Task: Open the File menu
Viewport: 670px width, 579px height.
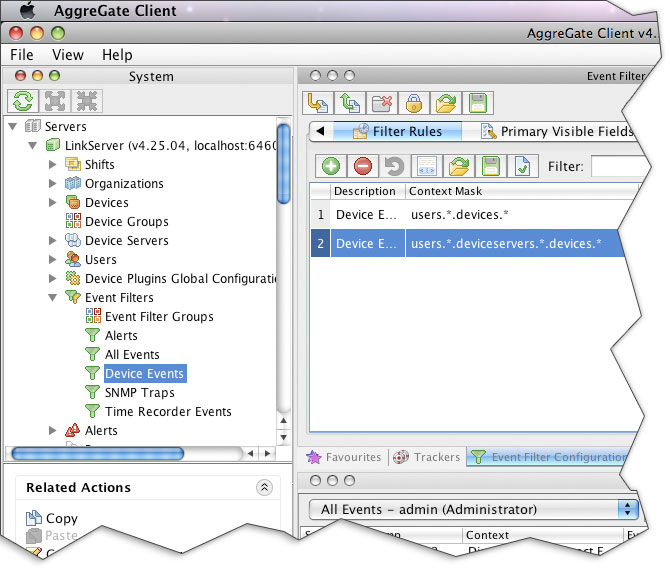Action: [22, 55]
